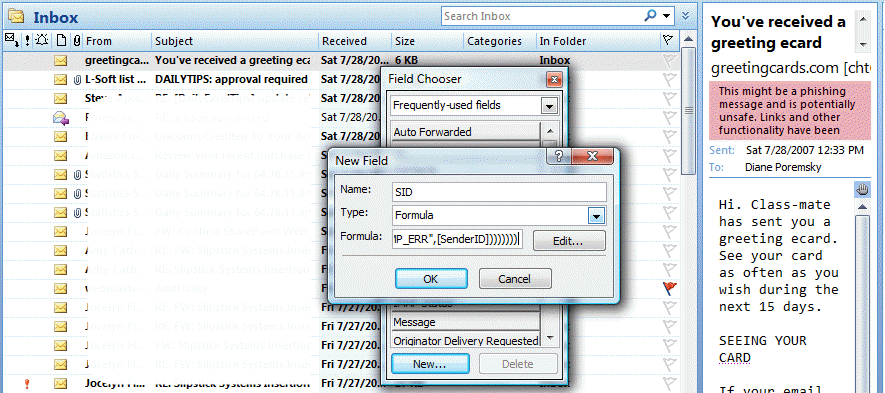This screenshot has width=885, height=393.
Task: Click message list vertical scrollbar thumb
Action: pos(688,111)
